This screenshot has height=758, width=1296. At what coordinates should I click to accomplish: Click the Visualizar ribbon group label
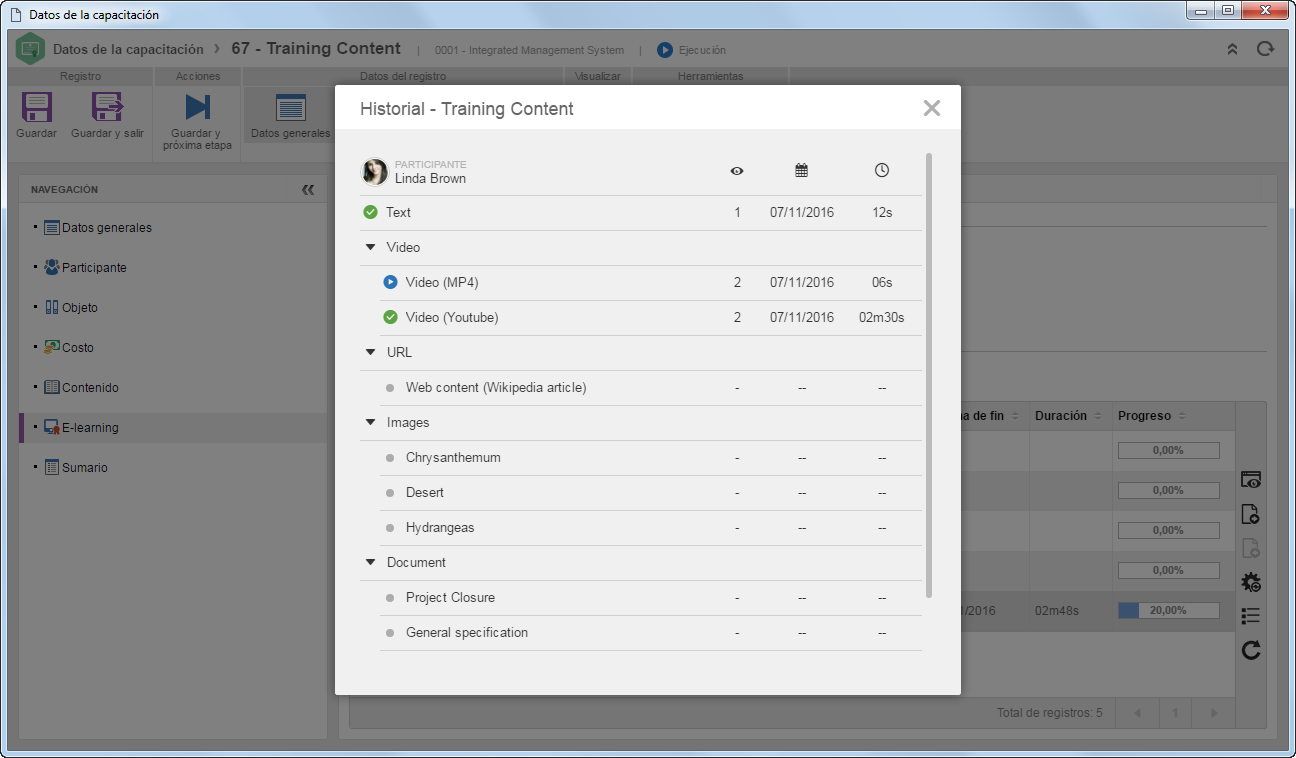click(598, 76)
